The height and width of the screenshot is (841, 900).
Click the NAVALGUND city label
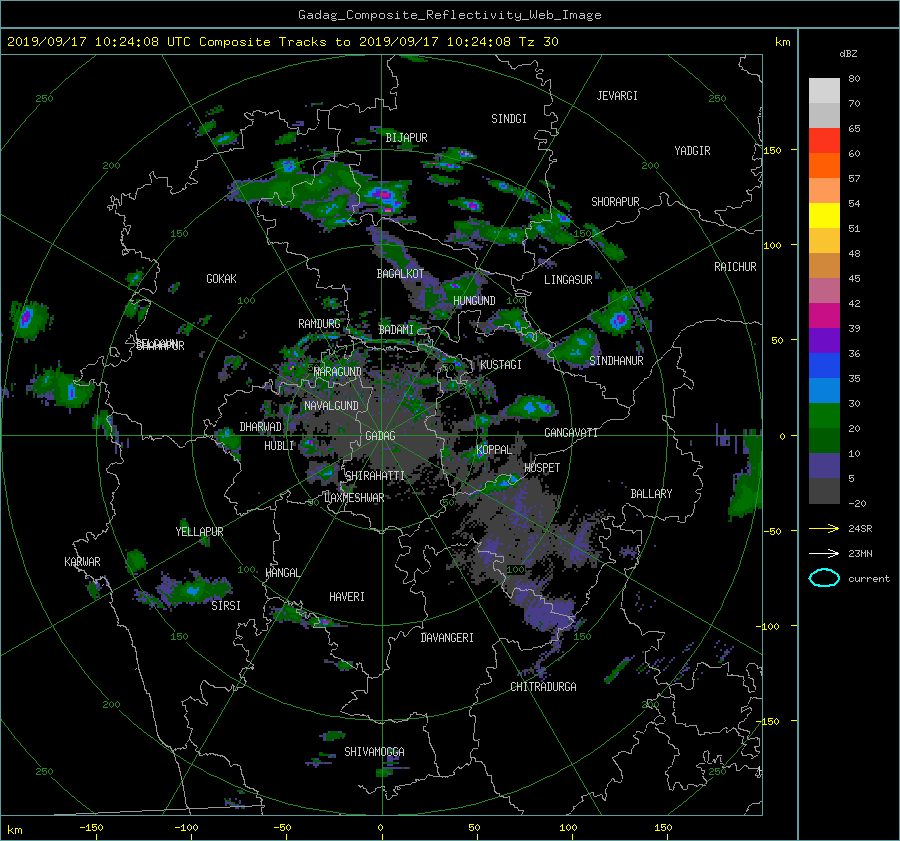pos(331,406)
